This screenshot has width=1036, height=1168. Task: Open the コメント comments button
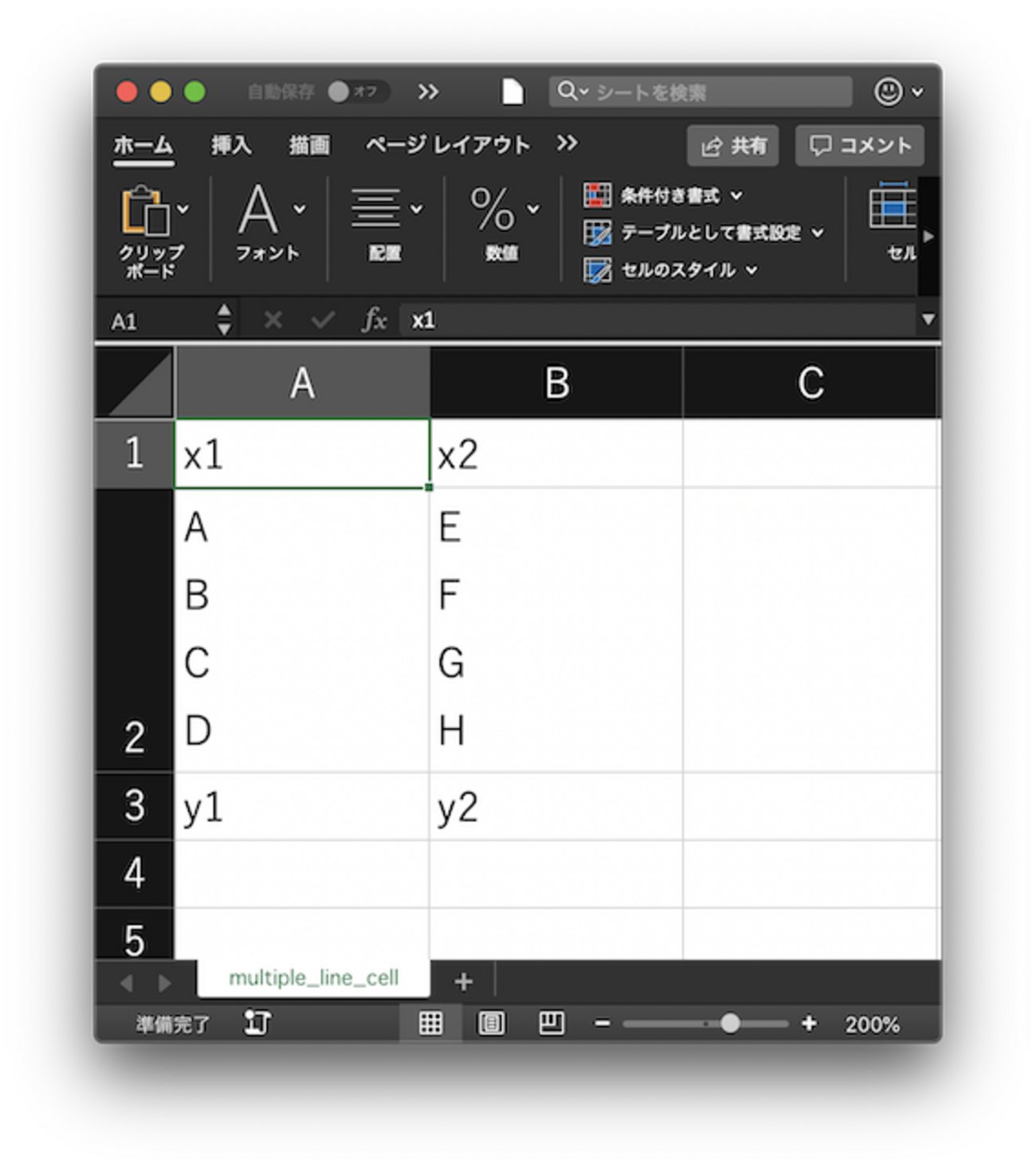pos(860,146)
